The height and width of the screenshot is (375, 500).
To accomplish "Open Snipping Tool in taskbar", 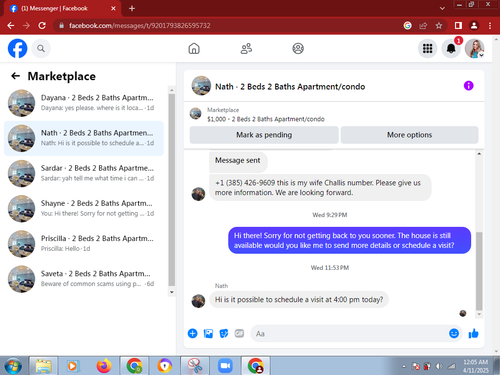I will pyautogui.click(x=195, y=366).
